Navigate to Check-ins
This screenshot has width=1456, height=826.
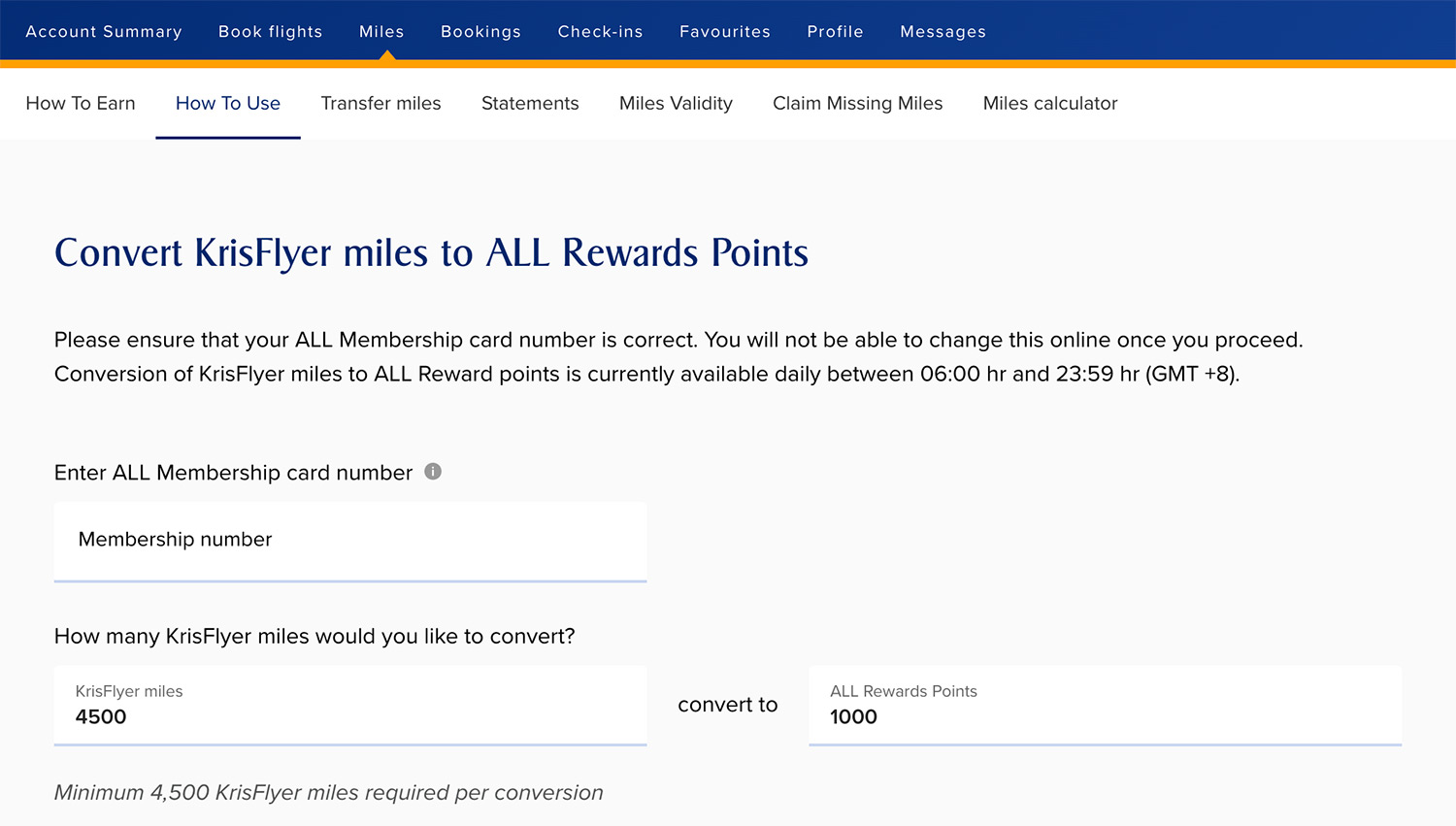[600, 31]
